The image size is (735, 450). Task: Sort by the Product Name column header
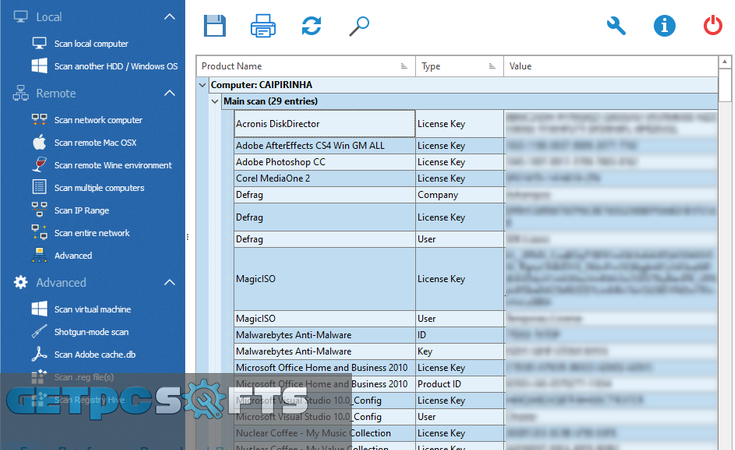(306, 66)
